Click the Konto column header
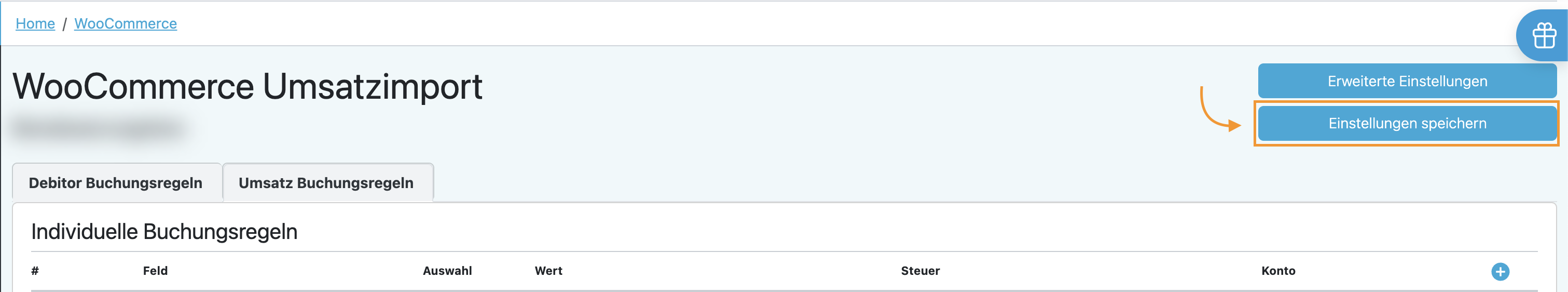 (x=1278, y=271)
